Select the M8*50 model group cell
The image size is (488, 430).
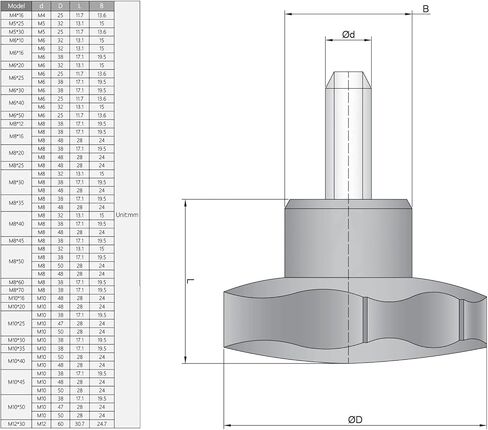pos(16,261)
